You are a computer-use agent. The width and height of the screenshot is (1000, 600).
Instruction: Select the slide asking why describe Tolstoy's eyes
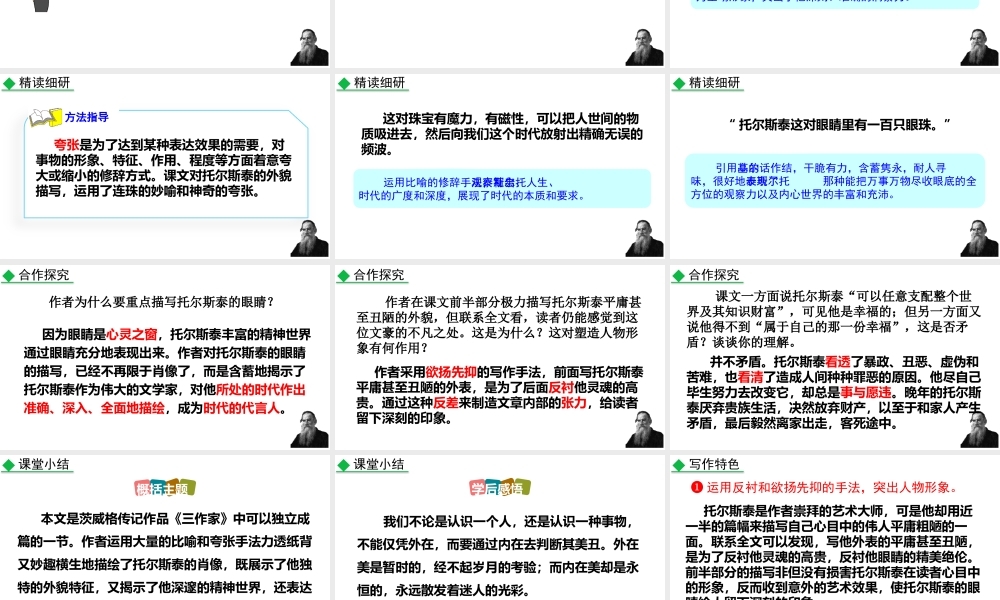tap(165, 357)
